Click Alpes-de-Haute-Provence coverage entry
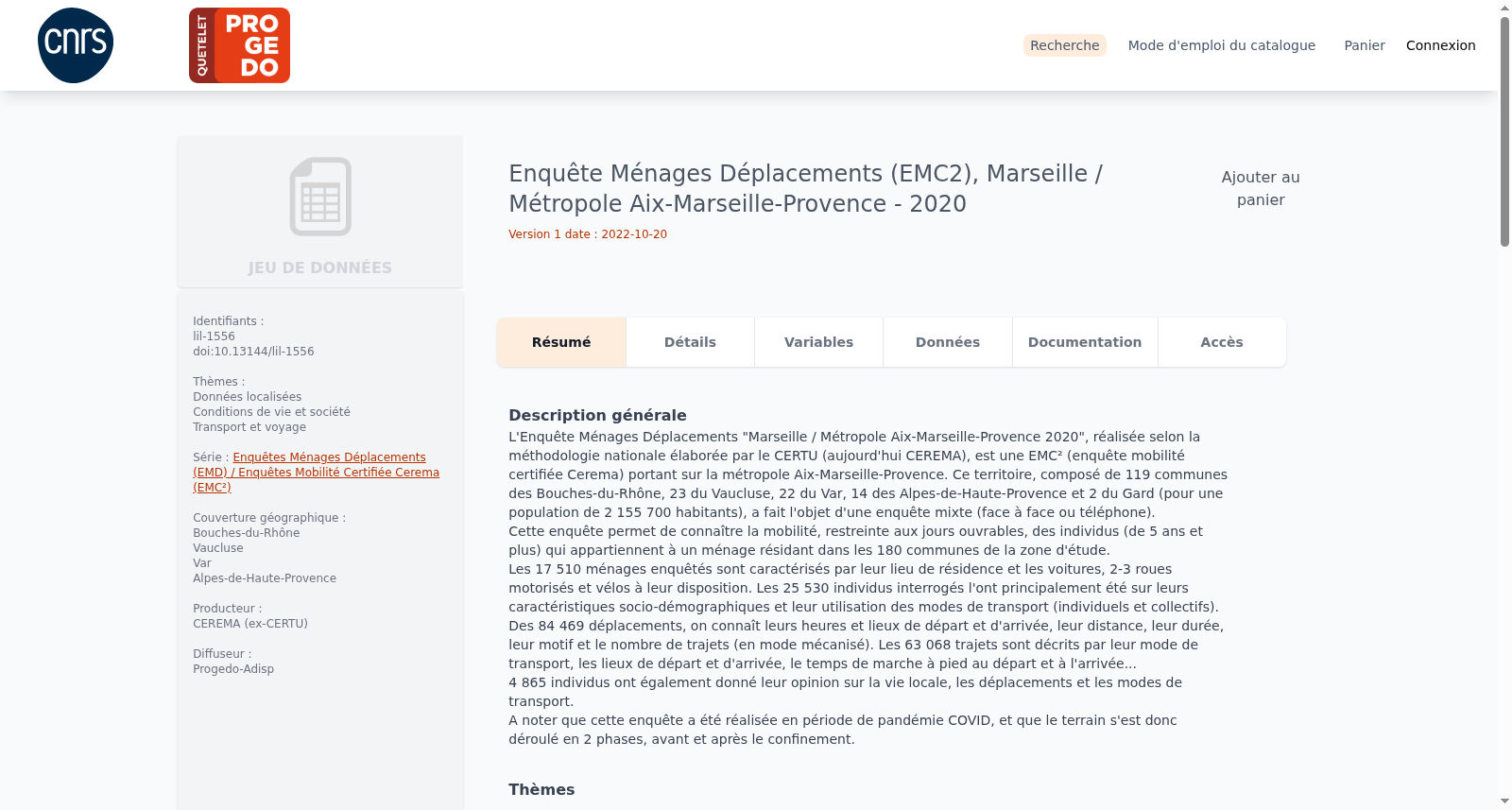 [x=265, y=578]
